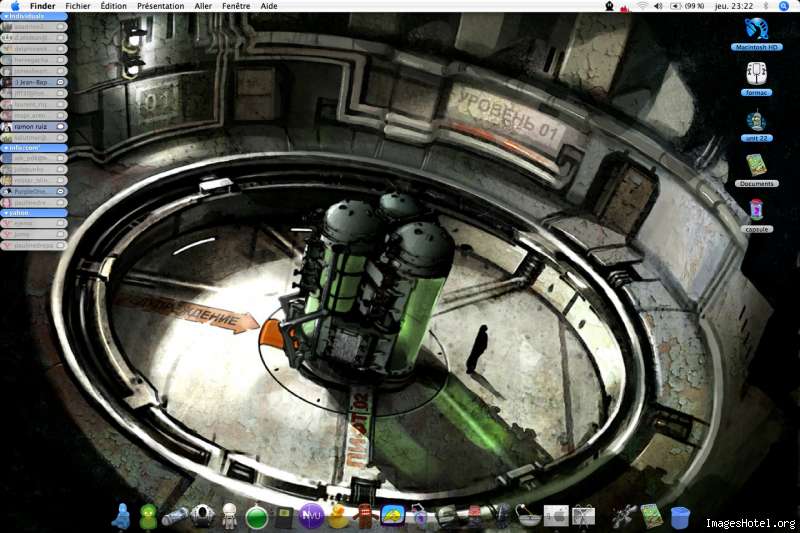Click the chat bubble beside Jean-Bap
Image resolution: width=800 pixels, height=533 pixels.
60,82
